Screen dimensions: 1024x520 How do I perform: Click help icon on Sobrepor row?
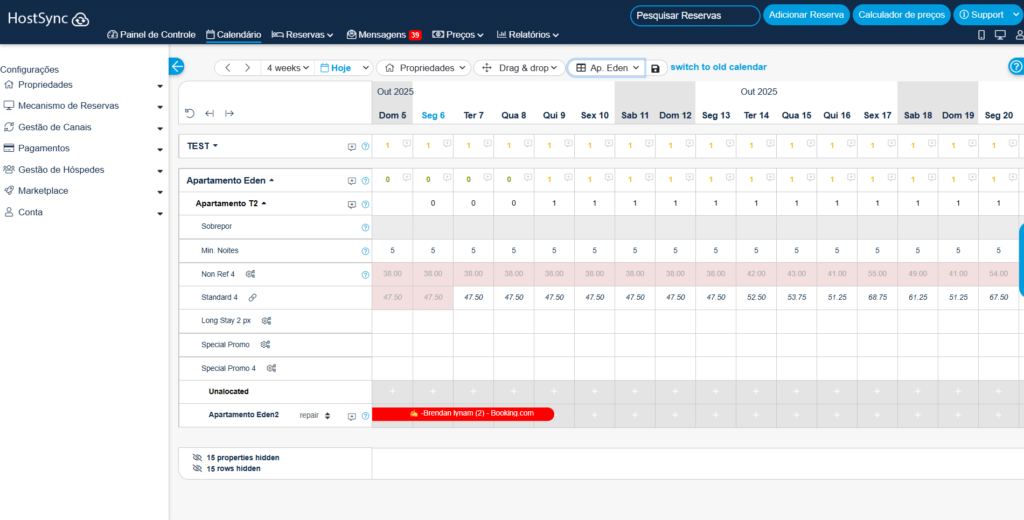click(365, 228)
